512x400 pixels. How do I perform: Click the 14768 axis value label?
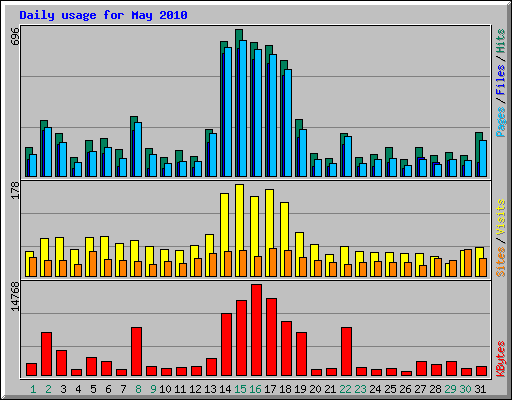point(15,297)
